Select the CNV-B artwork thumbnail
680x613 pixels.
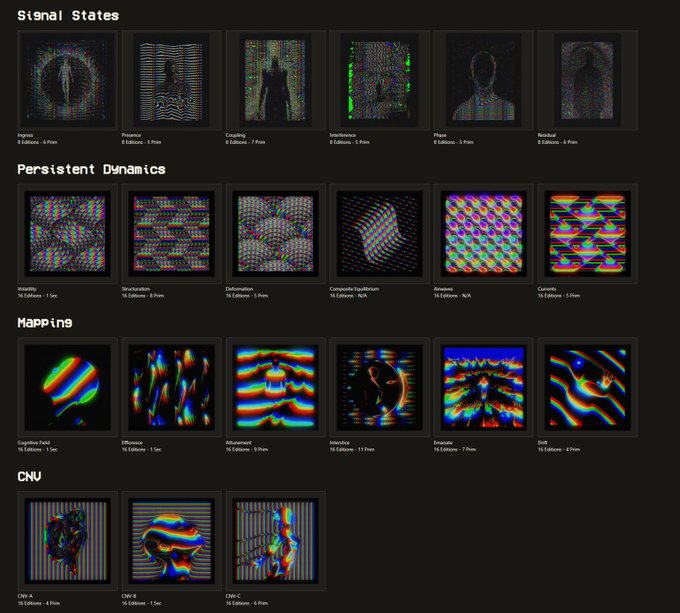(171, 541)
